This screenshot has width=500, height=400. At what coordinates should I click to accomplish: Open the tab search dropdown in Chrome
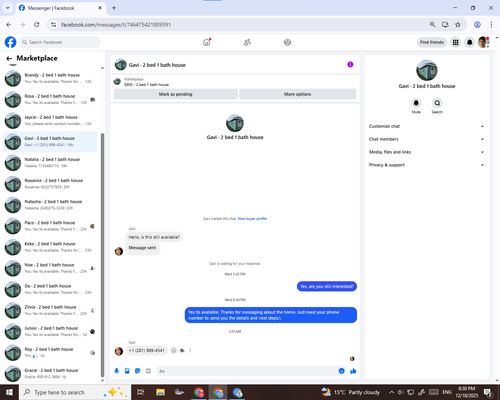[8, 8]
